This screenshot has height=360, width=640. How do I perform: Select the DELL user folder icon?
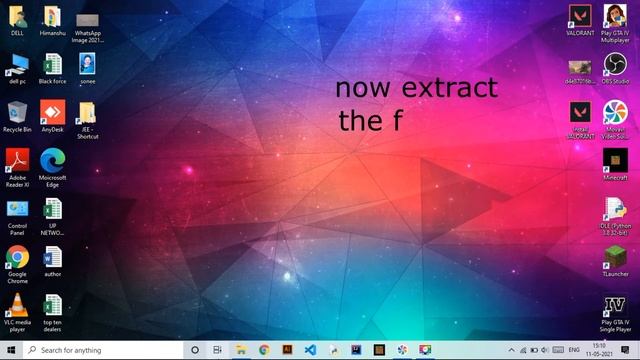point(17,21)
